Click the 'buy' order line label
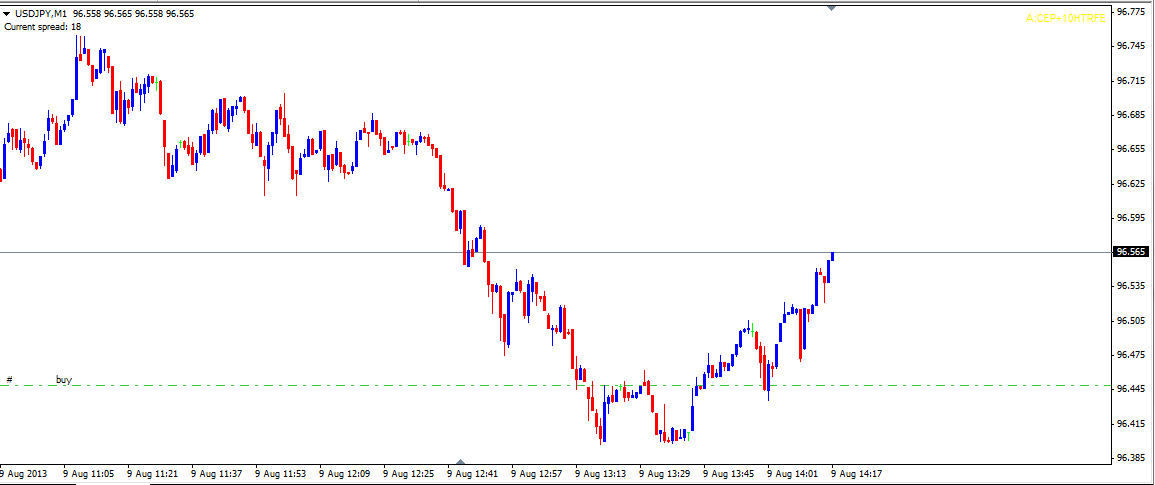The height and width of the screenshot is (485, 1155). 64,380
